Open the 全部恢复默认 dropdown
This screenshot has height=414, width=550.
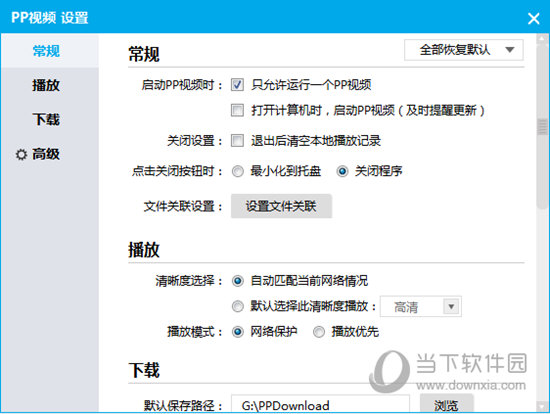[464, 50]
